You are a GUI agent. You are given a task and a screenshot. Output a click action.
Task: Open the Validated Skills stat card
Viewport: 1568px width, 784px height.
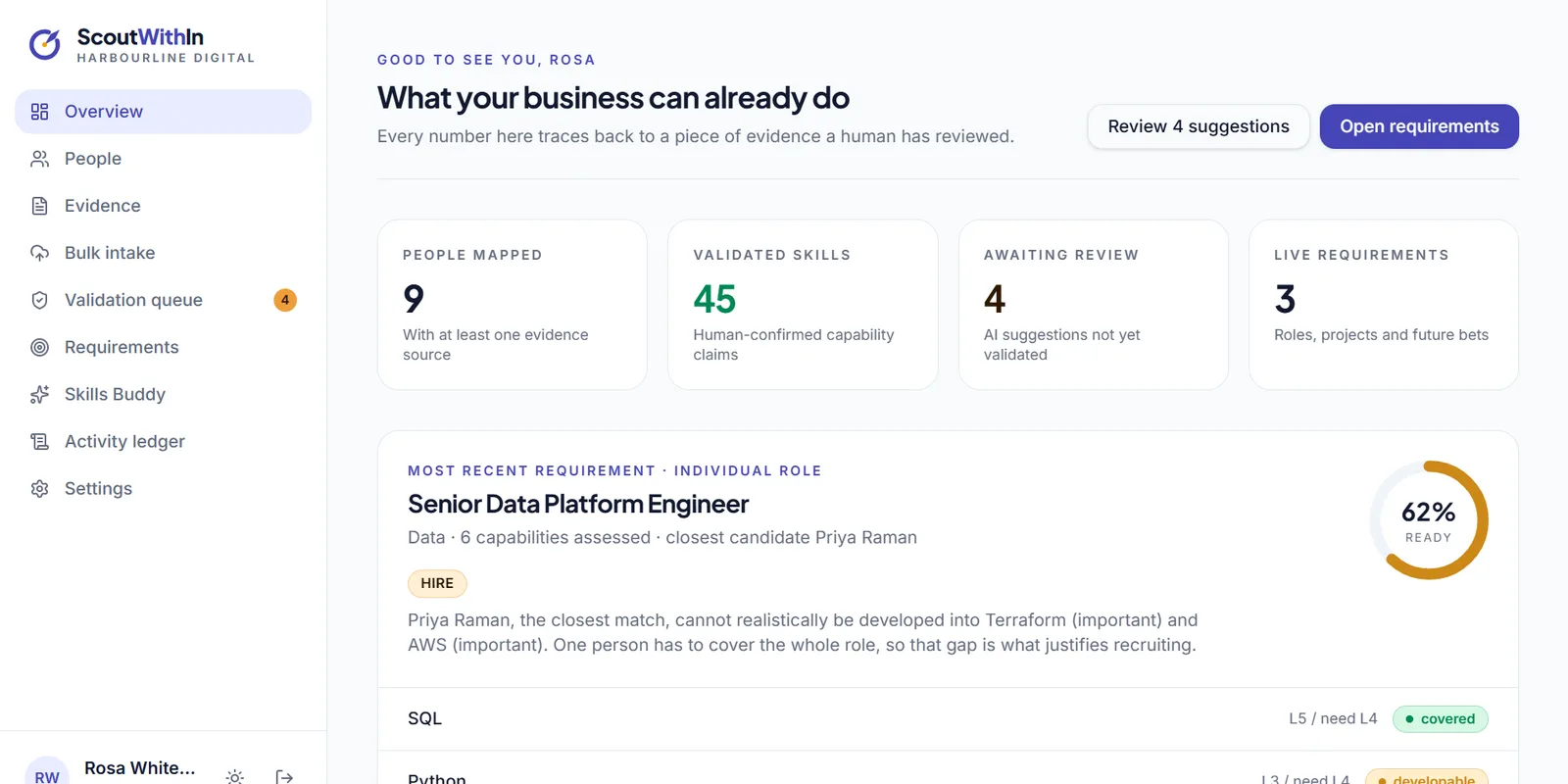point(803,305)
